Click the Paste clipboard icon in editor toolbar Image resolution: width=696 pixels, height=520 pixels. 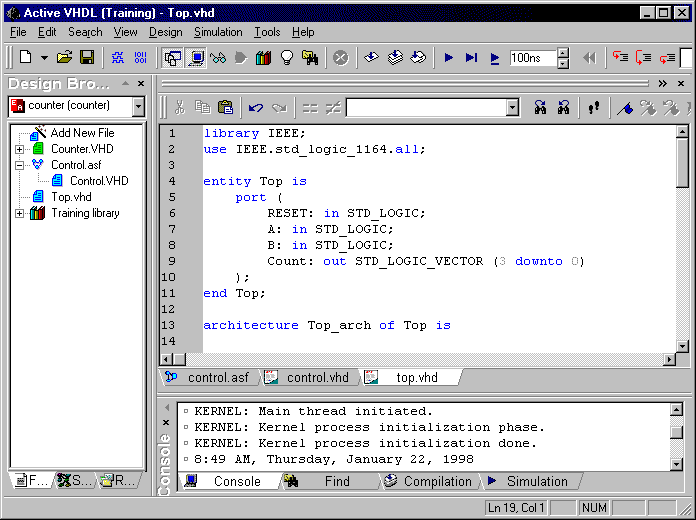tap(225, 107)
